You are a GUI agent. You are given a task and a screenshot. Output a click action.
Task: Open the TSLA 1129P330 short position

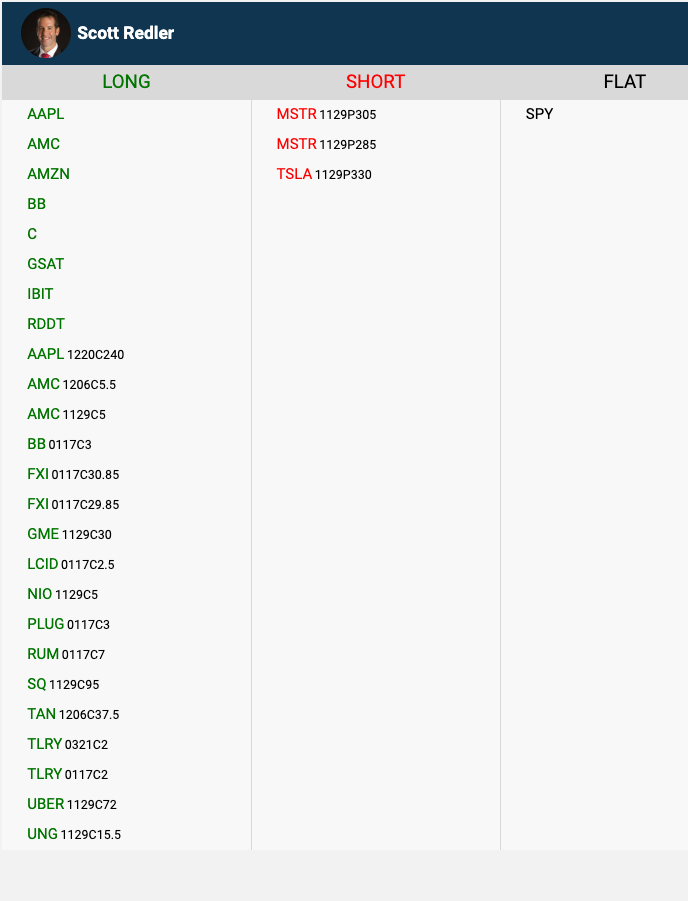[324, 174]
